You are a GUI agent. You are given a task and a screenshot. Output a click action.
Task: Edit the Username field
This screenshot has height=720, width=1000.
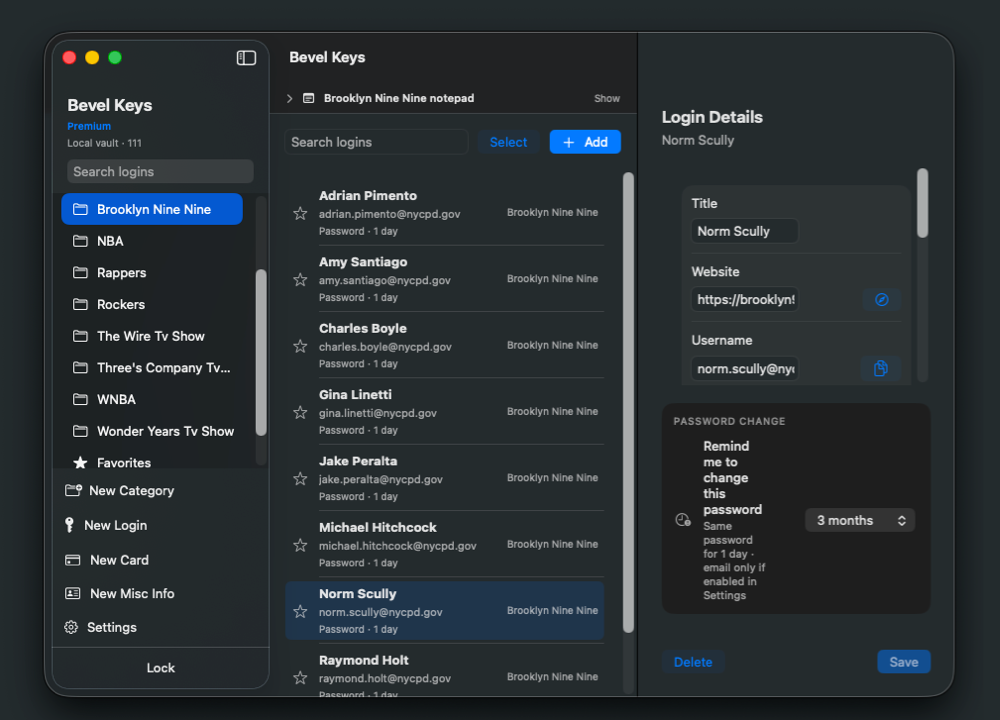(x=744, y=369)
